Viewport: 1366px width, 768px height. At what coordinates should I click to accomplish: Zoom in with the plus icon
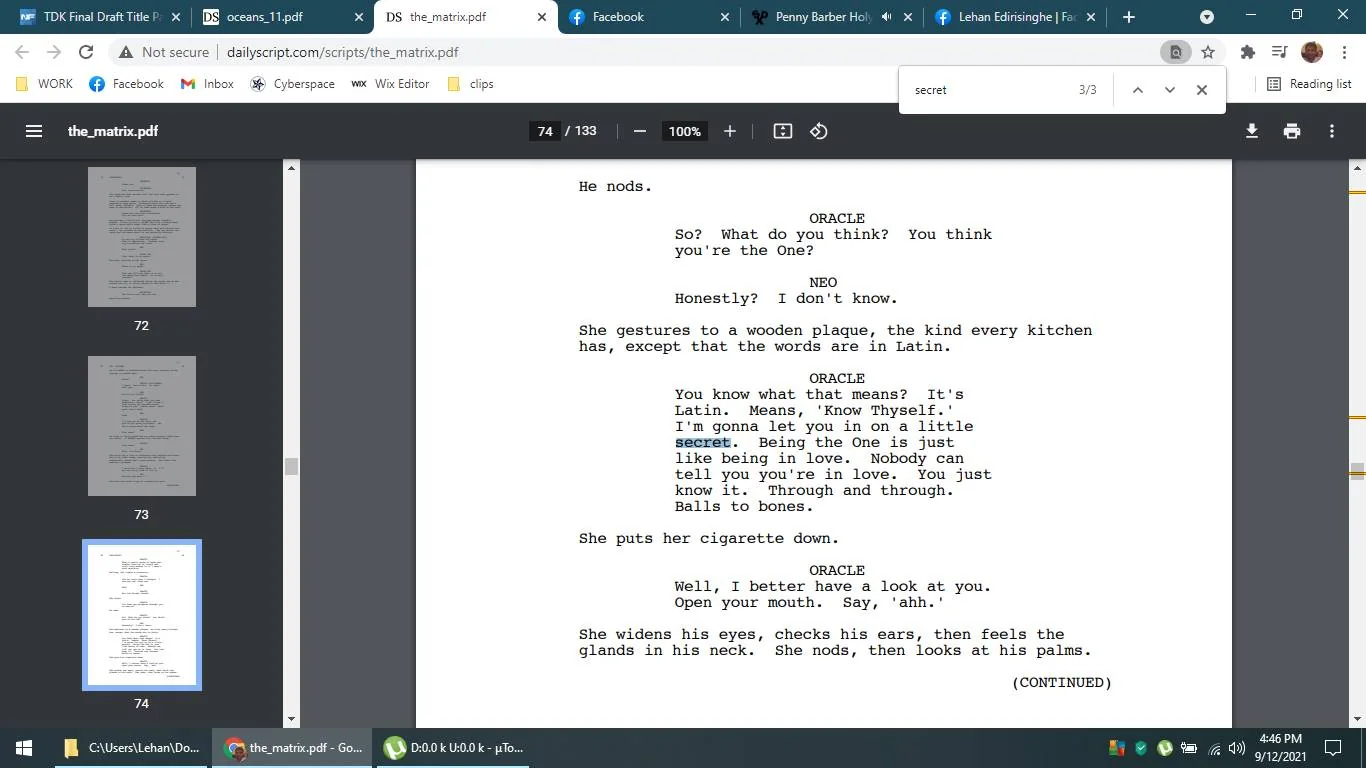point(730,131)
